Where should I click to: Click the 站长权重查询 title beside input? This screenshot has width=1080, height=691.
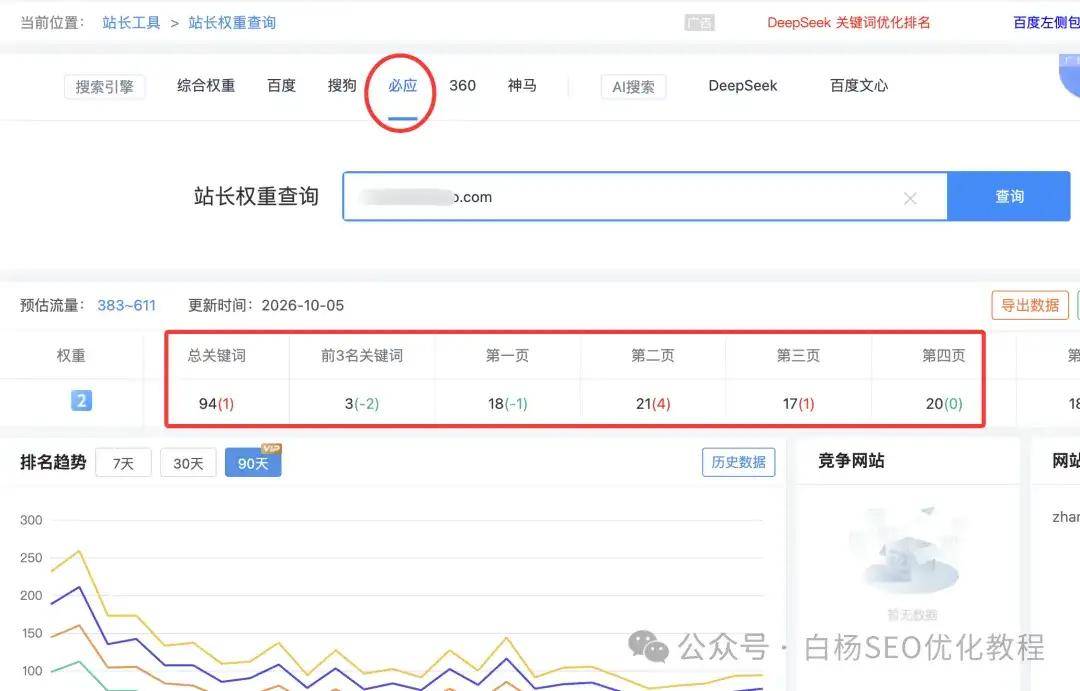click(256, 196)
